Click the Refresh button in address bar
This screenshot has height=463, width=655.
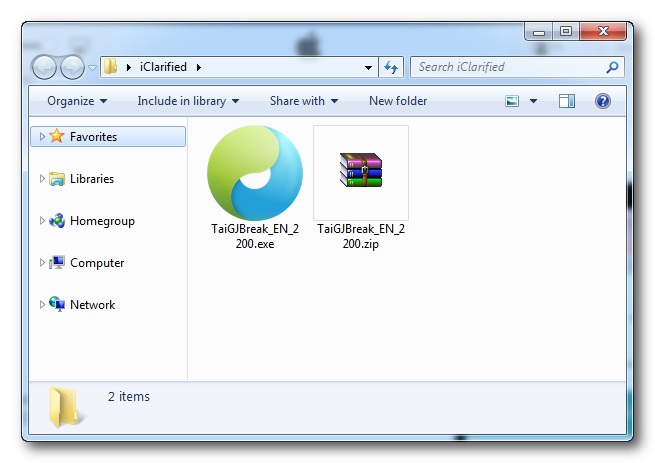click(x=391, y=67)
